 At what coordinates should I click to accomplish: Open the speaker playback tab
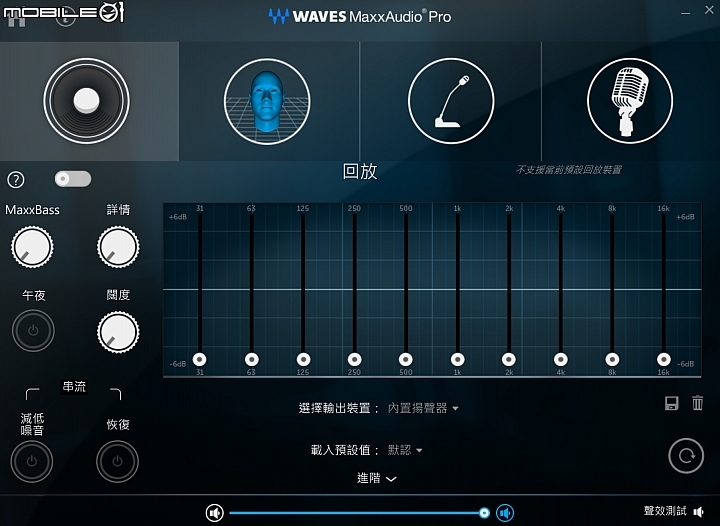pyautogui.click(x=86, y=101)
